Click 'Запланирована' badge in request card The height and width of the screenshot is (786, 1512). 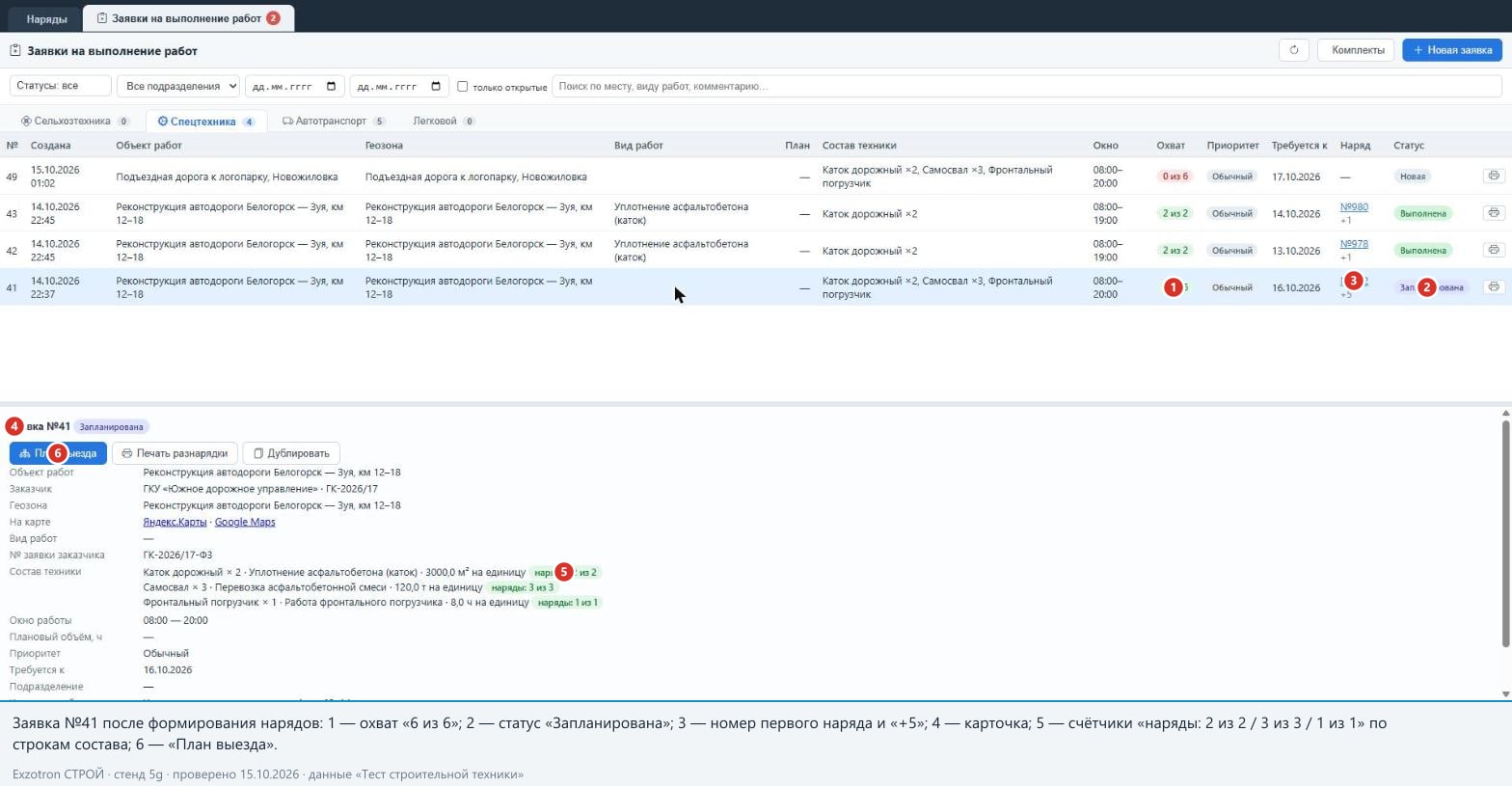111,427
